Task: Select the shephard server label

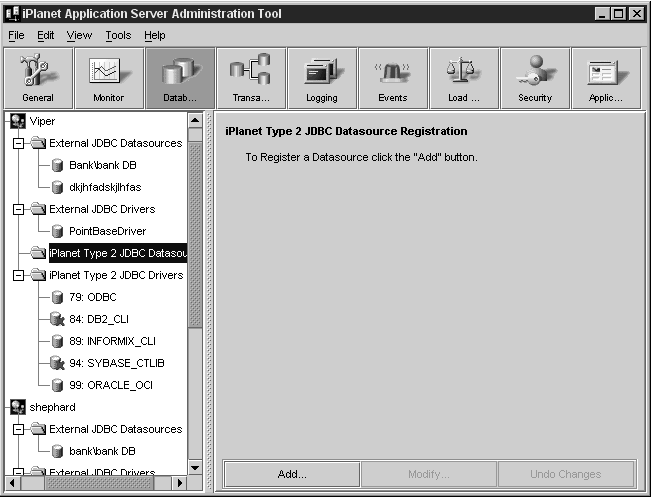Action: (x=53, y=407)
